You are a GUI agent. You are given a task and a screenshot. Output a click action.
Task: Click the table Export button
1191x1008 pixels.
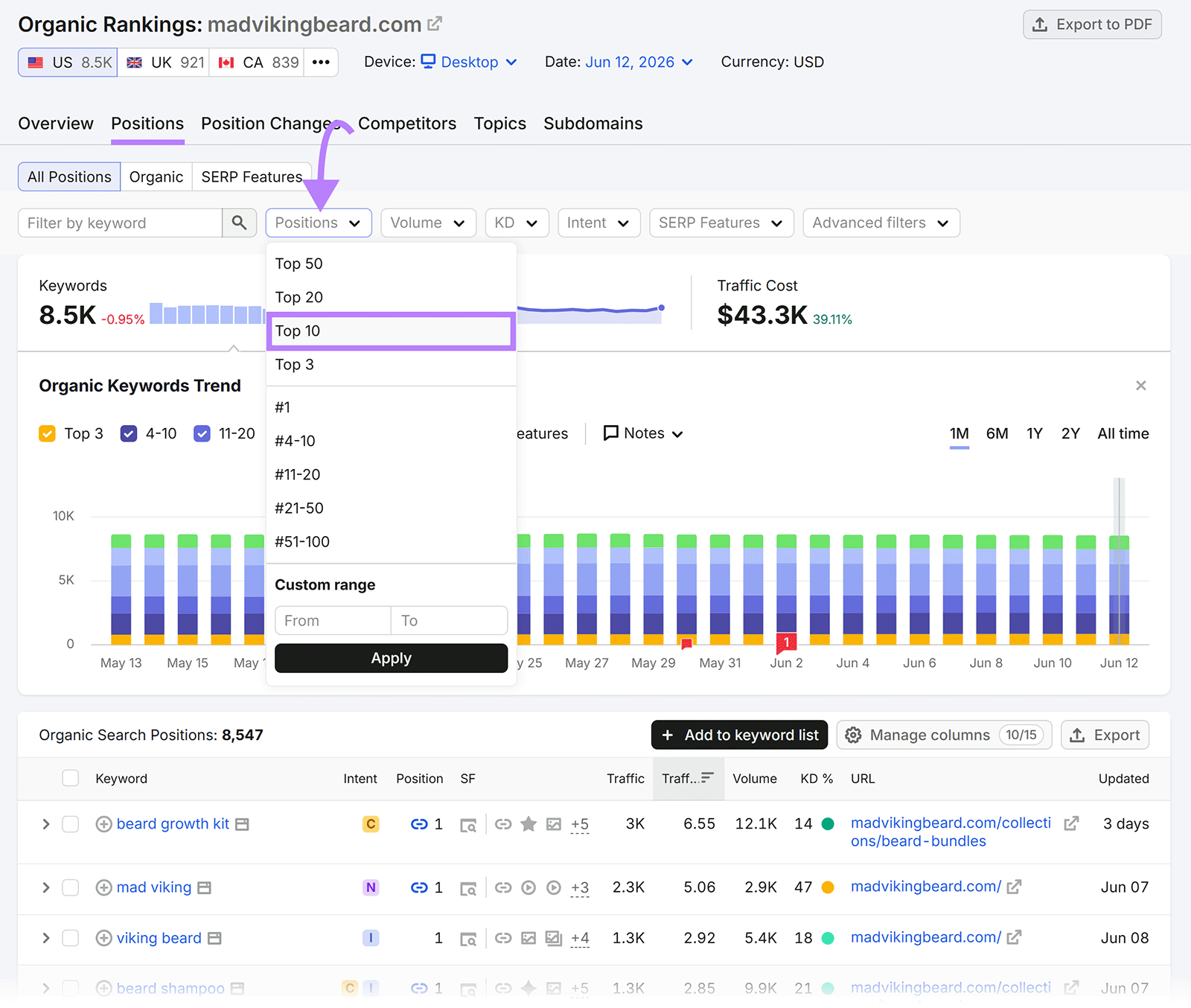[1105, 735]
